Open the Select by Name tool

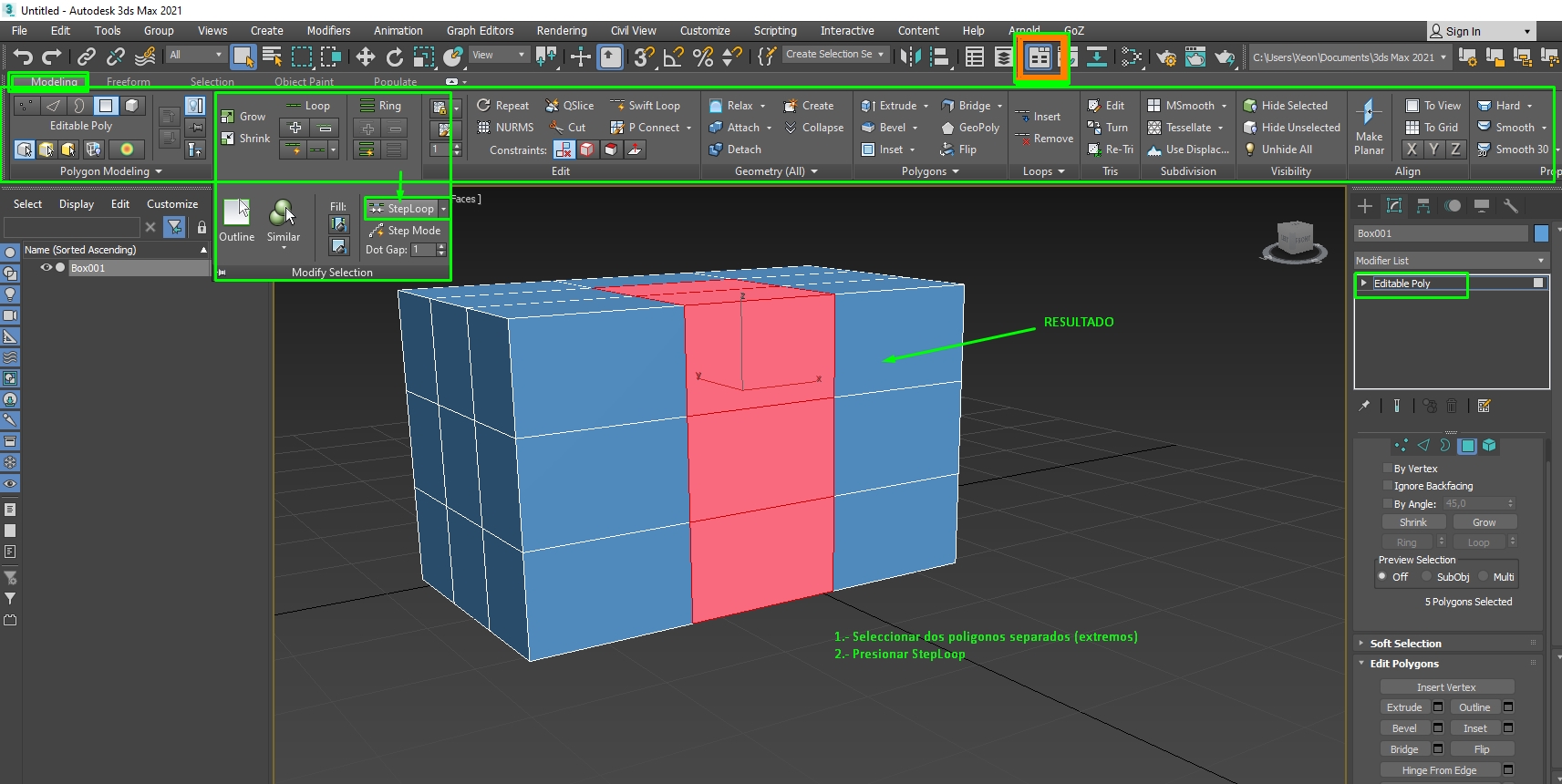point(272,57)
